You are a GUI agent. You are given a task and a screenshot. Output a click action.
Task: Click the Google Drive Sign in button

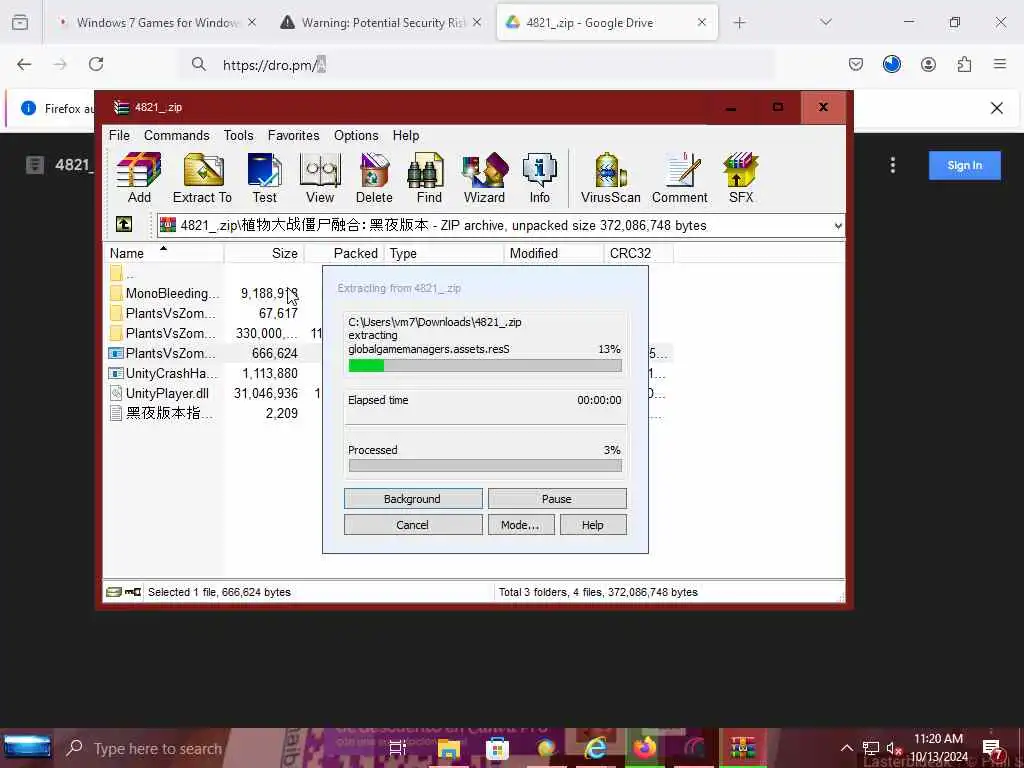[x=965, y=165]
